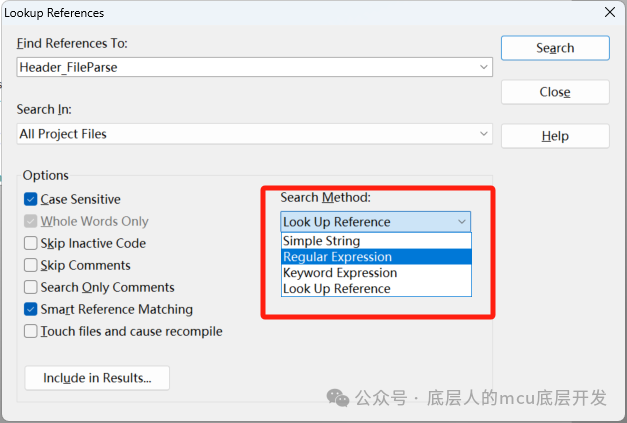The height and width of the screenshot is (423, 627).
Task: Toggle the Whole Words Only checkbox
Action: click(32, 222)
